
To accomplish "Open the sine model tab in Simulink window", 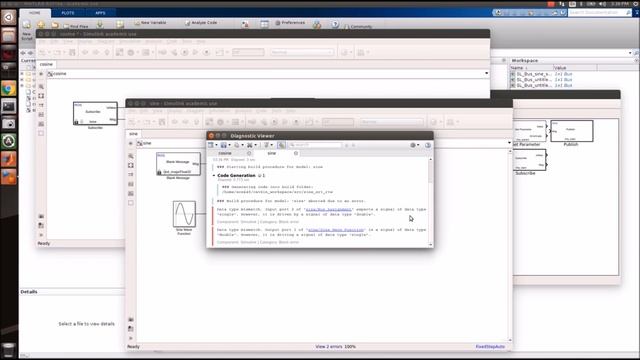I will pyautogui.click(x=133, y=134).
